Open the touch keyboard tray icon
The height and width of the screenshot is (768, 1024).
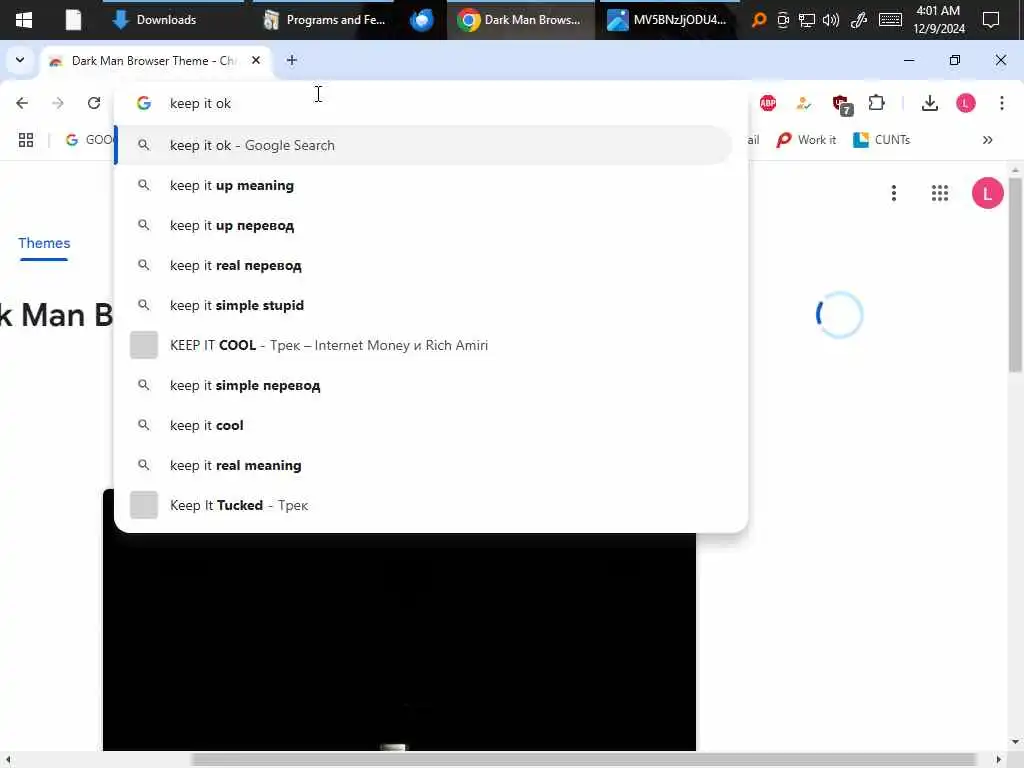[891, 20]
